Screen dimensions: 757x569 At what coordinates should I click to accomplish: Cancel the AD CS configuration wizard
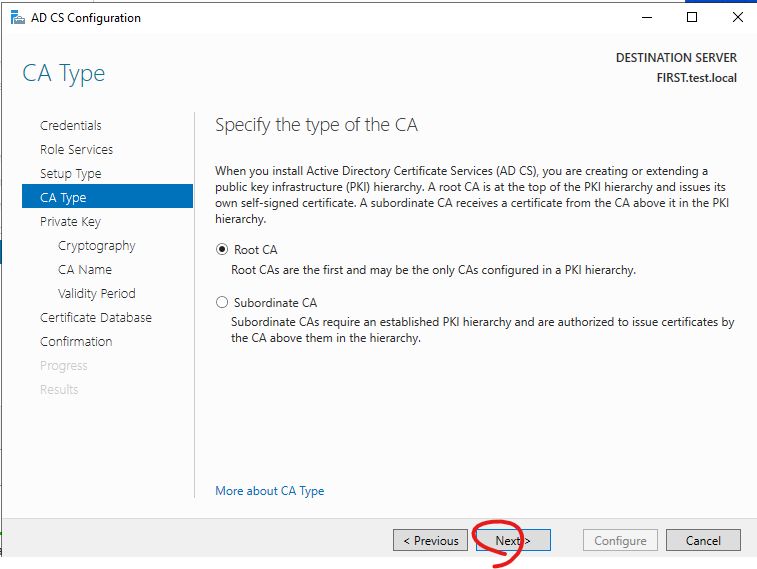(x=703, y=541)
